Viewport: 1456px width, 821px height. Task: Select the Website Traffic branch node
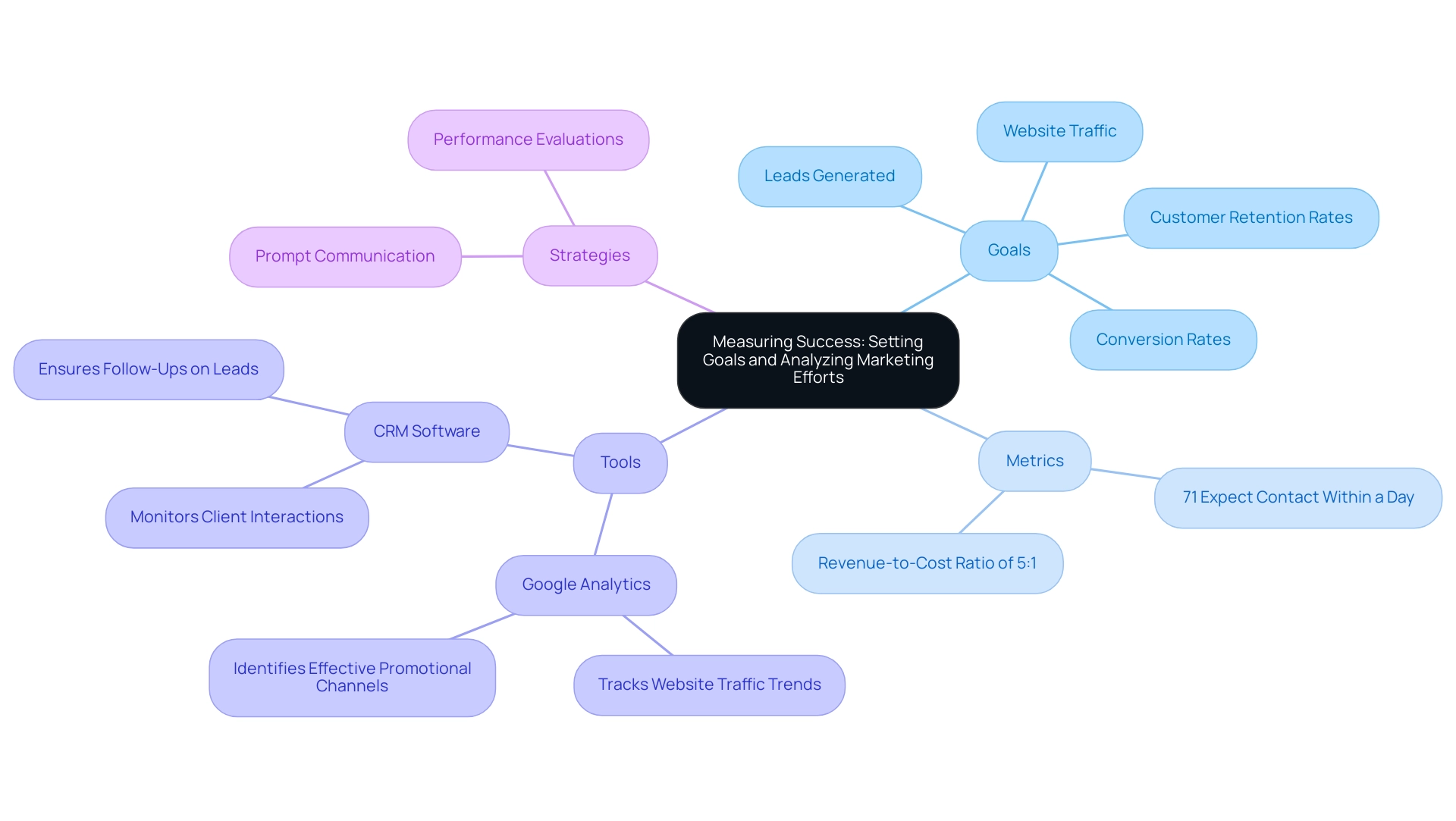(x=1063, y=129)
